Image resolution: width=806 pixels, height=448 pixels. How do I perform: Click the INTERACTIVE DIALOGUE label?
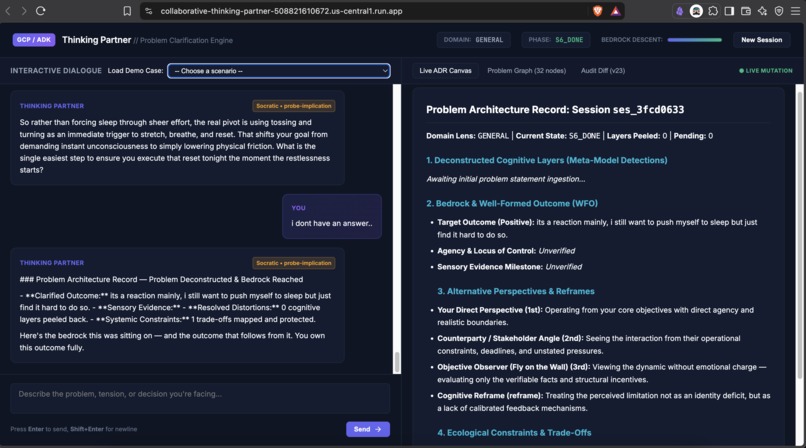(x=56, y=70)
